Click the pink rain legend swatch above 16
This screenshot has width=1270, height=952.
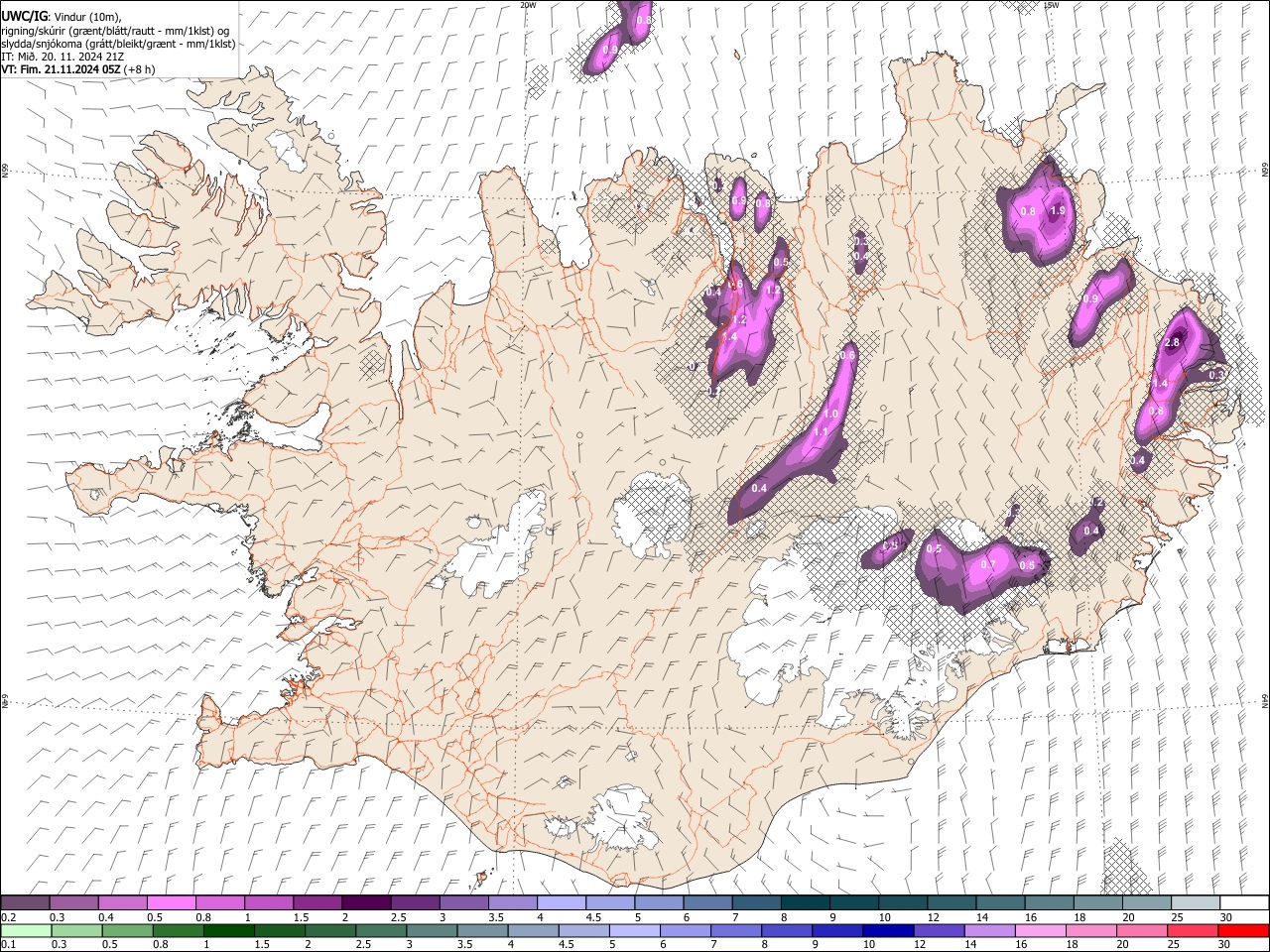1040,930
